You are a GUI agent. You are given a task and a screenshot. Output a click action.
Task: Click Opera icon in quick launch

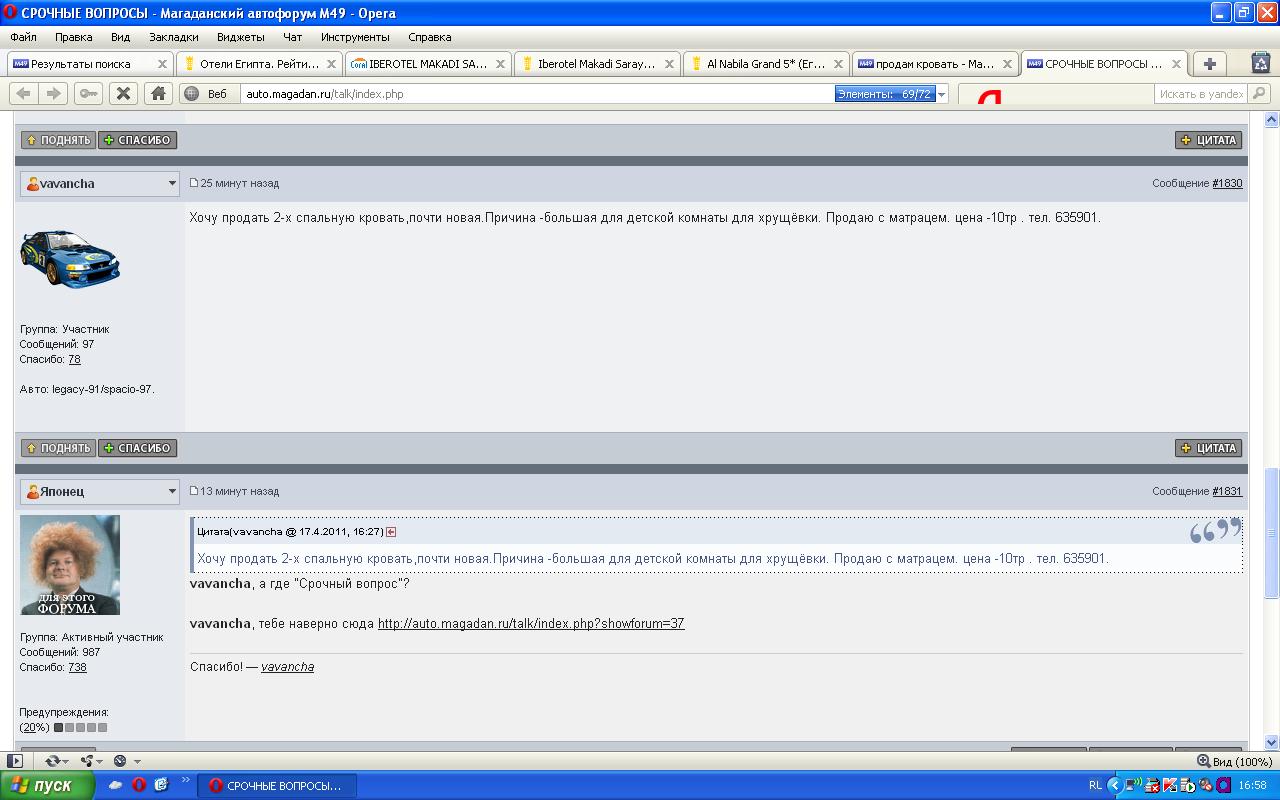(139, 785)
